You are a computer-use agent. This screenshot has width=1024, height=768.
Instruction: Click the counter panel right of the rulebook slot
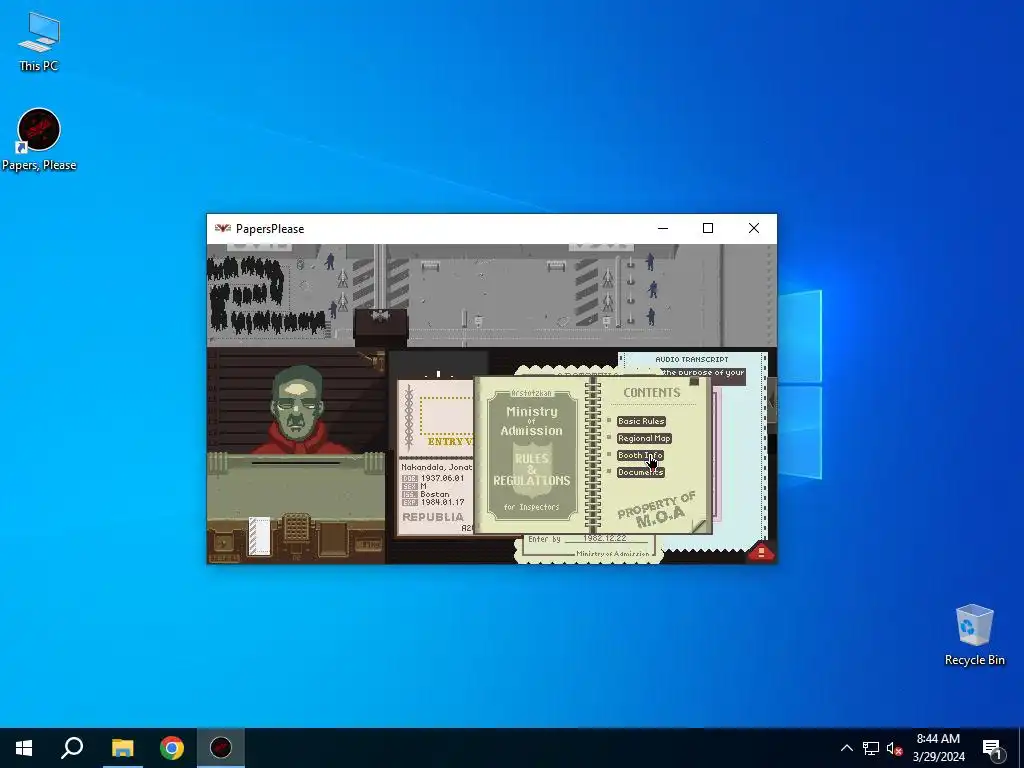[369, 543]
